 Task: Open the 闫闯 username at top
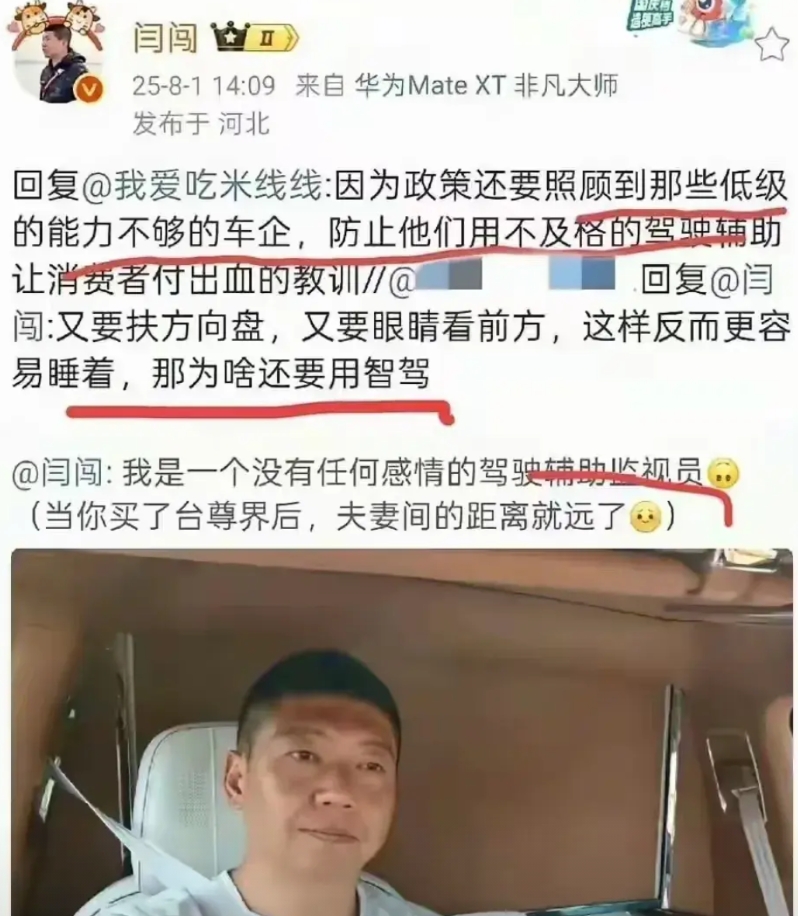coord(165,37)
